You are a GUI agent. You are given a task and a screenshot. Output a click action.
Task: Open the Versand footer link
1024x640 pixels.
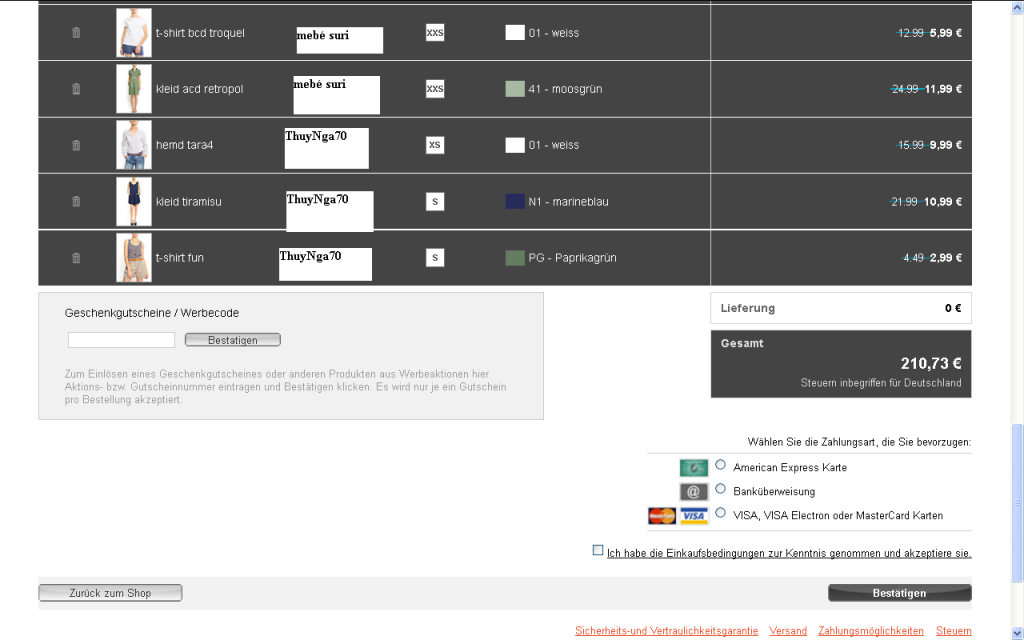click(788, 631)
